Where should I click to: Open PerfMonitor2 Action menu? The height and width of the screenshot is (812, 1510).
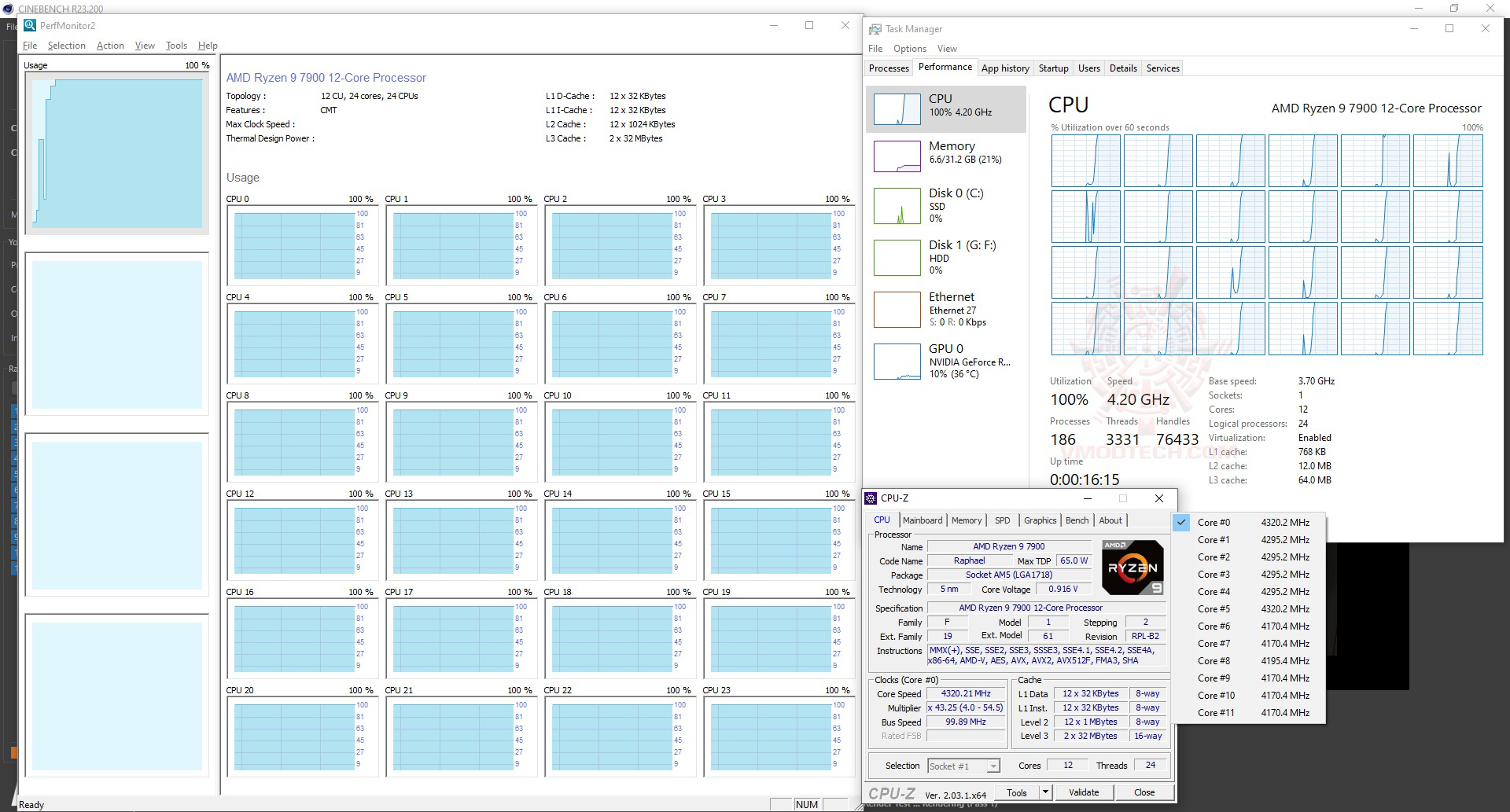110,46
